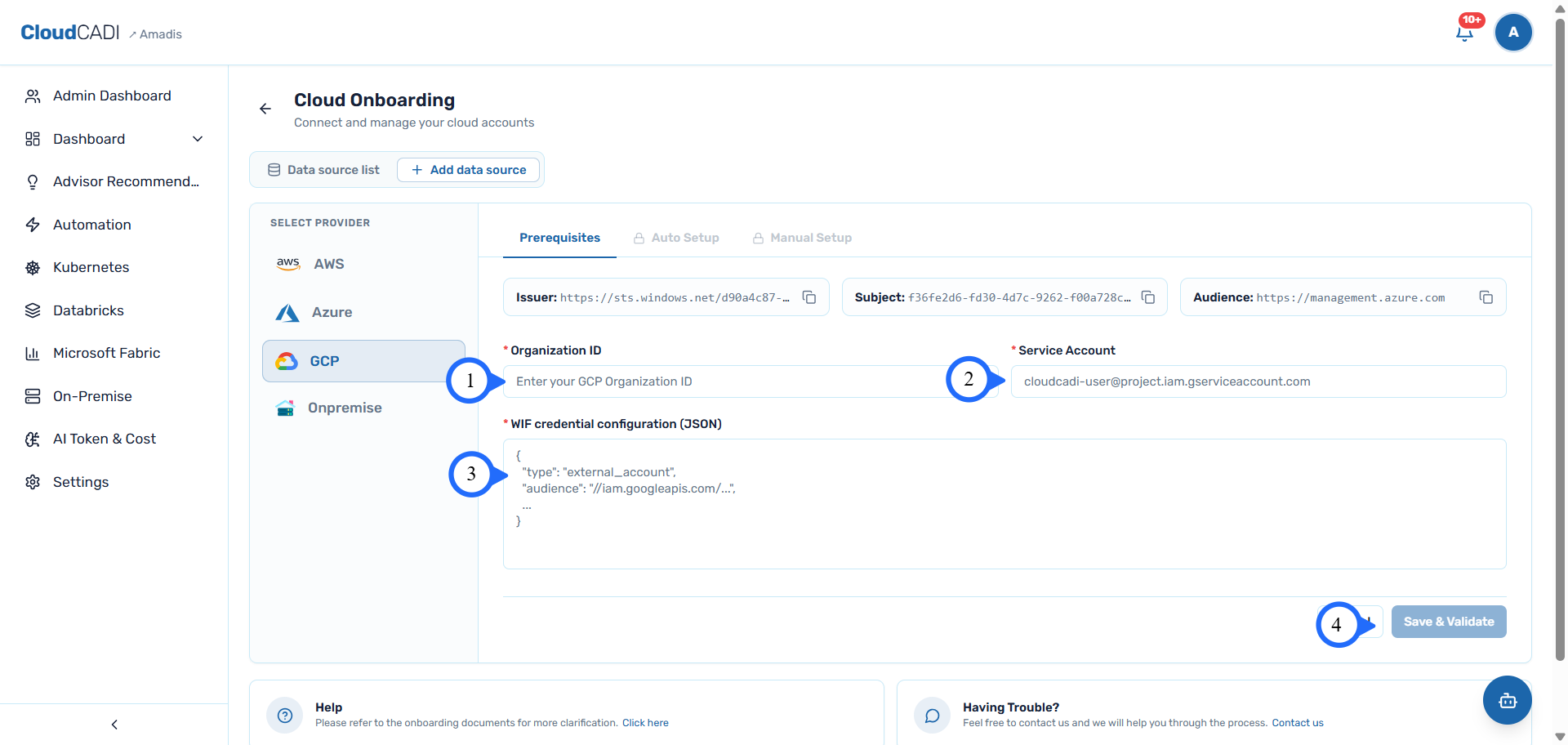Expand the Dashboard submenu chevron

coord(198,139)
